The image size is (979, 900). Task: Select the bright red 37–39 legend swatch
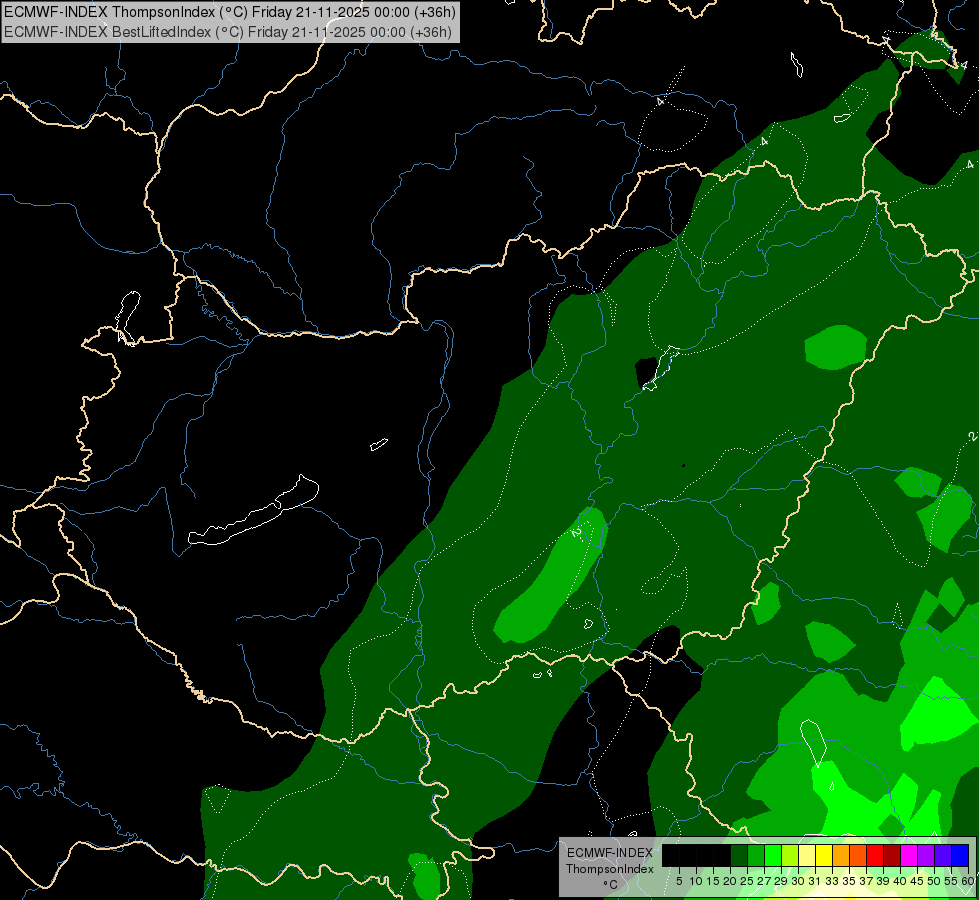click(x=875, y=855)
